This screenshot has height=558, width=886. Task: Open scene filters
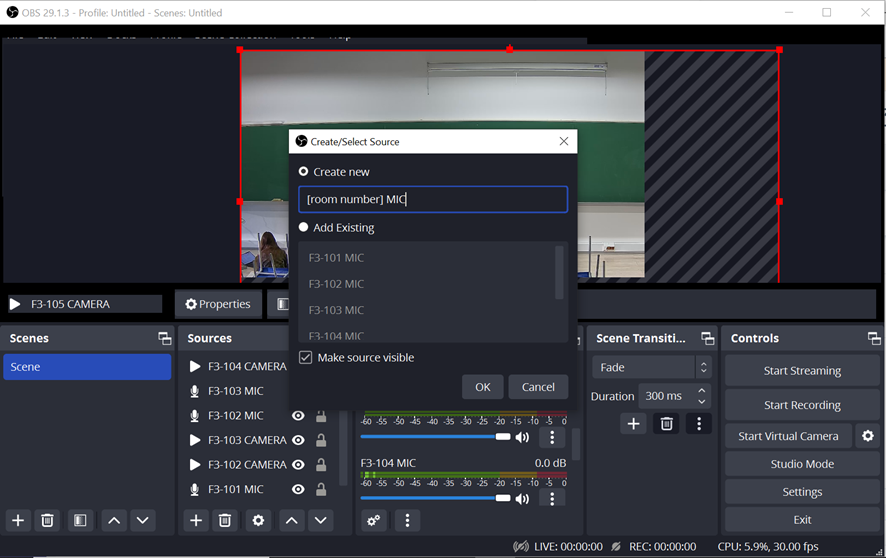click(x=80, y=520)
